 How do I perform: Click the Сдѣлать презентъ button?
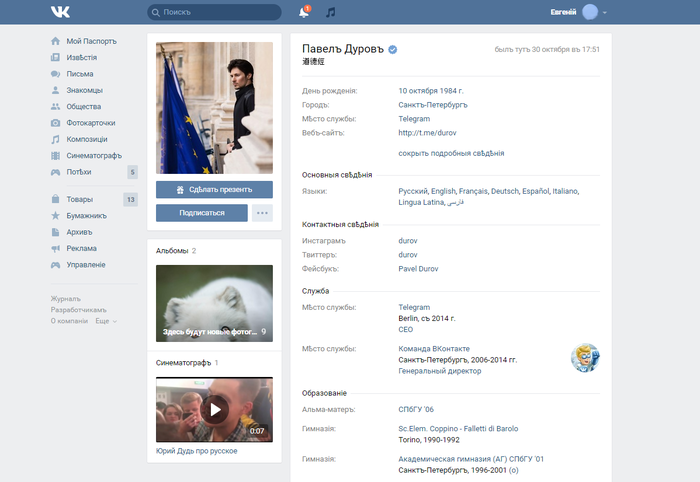click(x=214, y=189)
